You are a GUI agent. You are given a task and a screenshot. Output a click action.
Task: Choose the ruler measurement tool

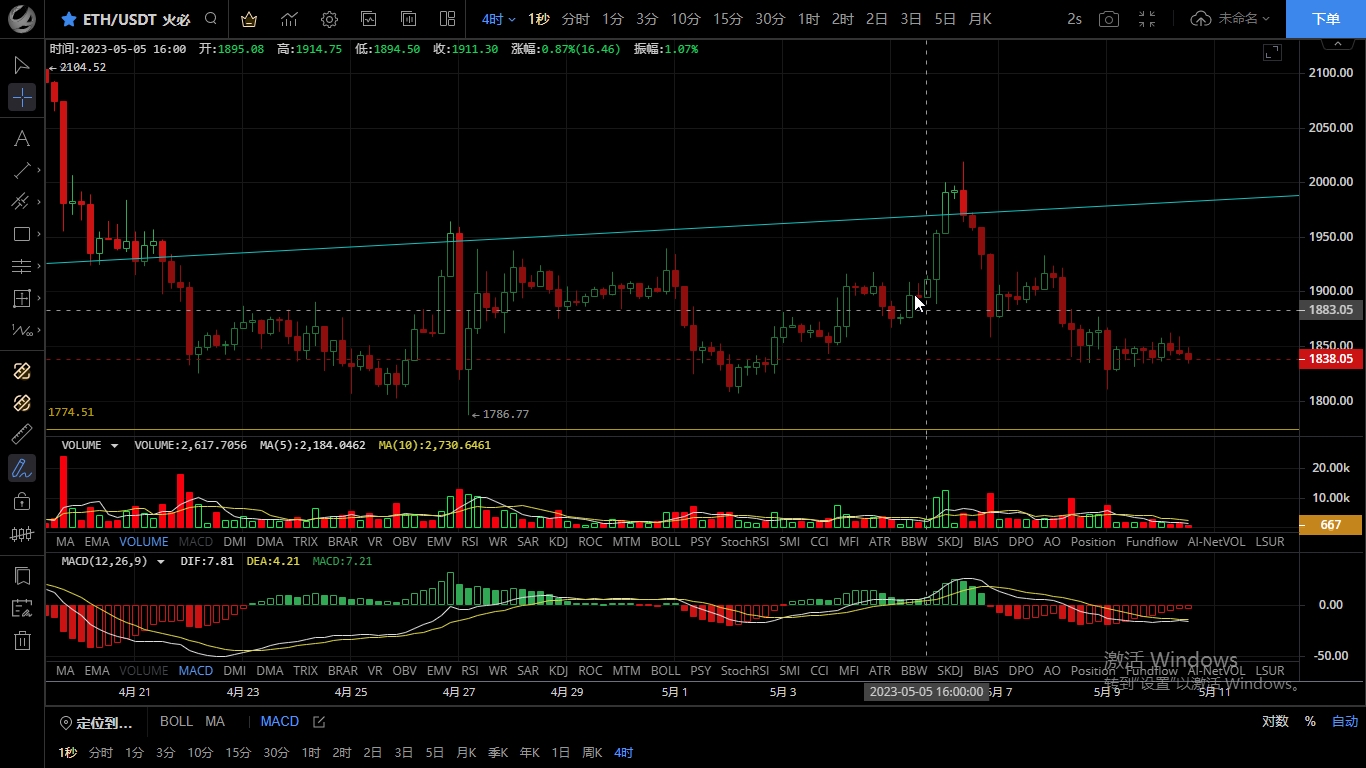tap(22, 435)
